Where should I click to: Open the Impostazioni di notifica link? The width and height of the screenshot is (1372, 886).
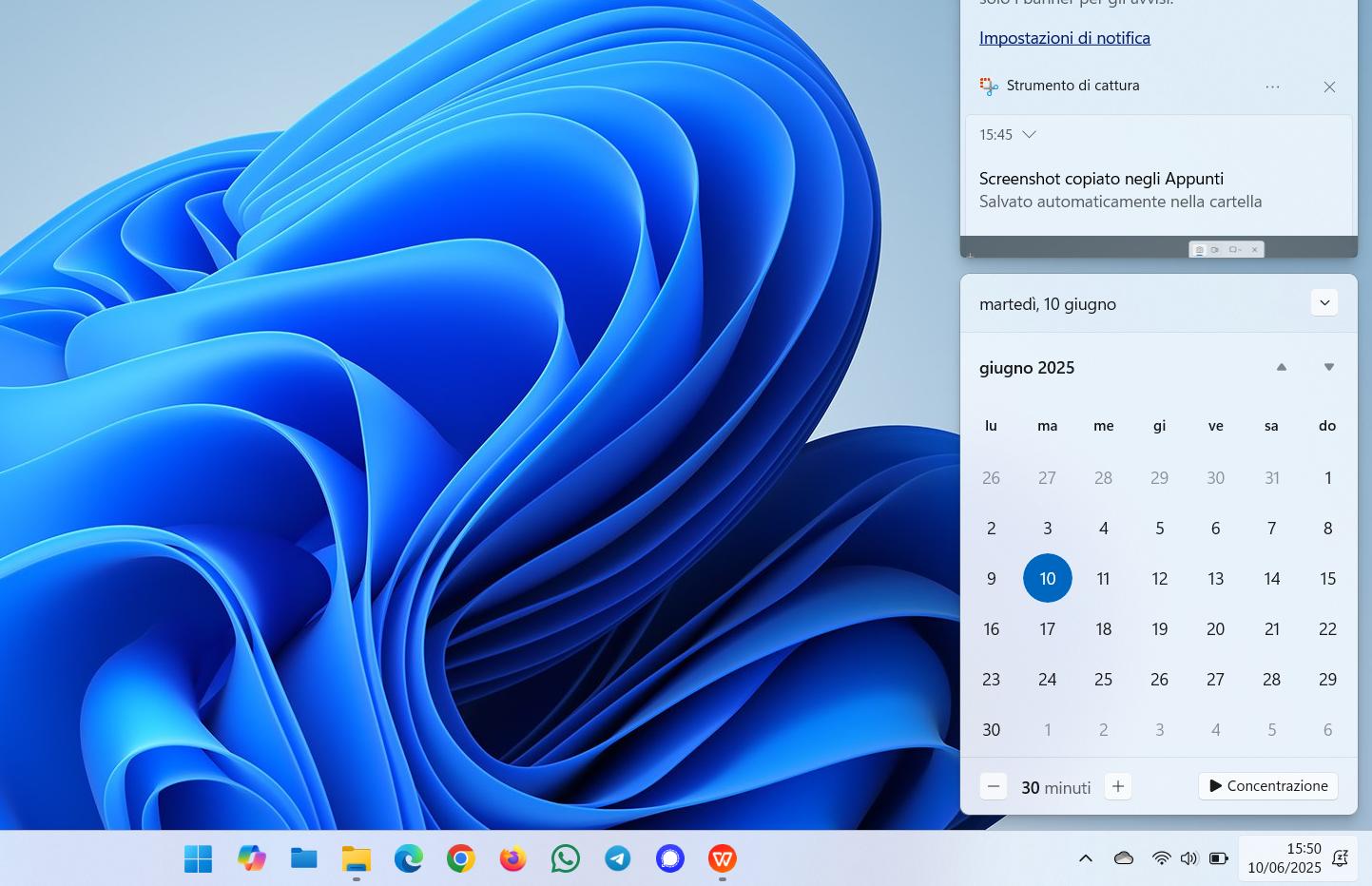1064,38
